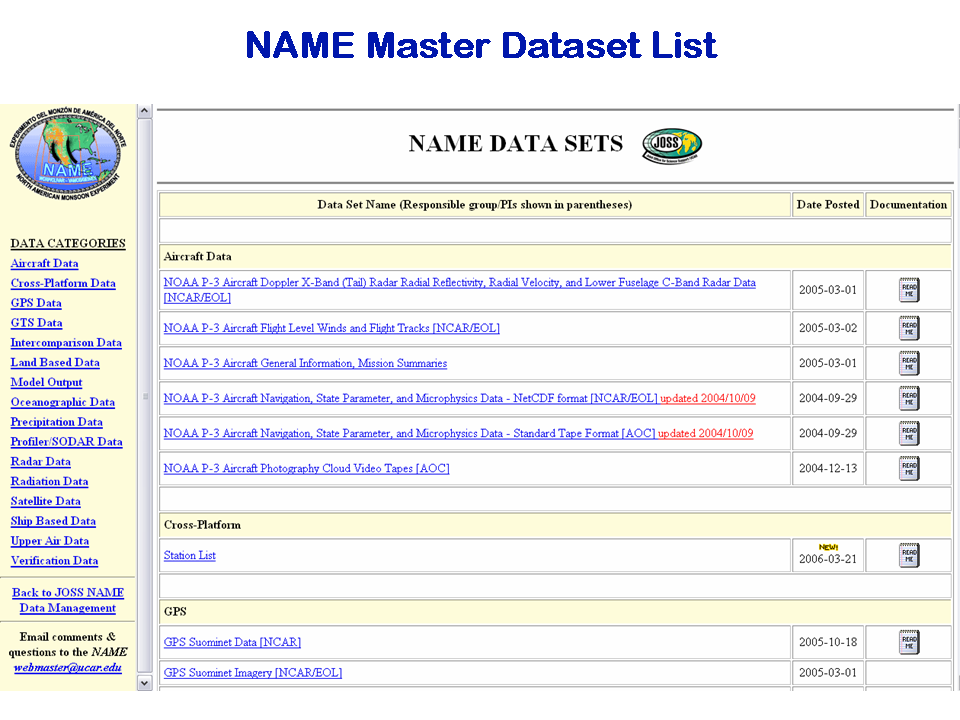Screen dimensions: 960x720
Task: Open P-3 Navigation NetCDF format dataset link
Action: [x=410, y=398]
